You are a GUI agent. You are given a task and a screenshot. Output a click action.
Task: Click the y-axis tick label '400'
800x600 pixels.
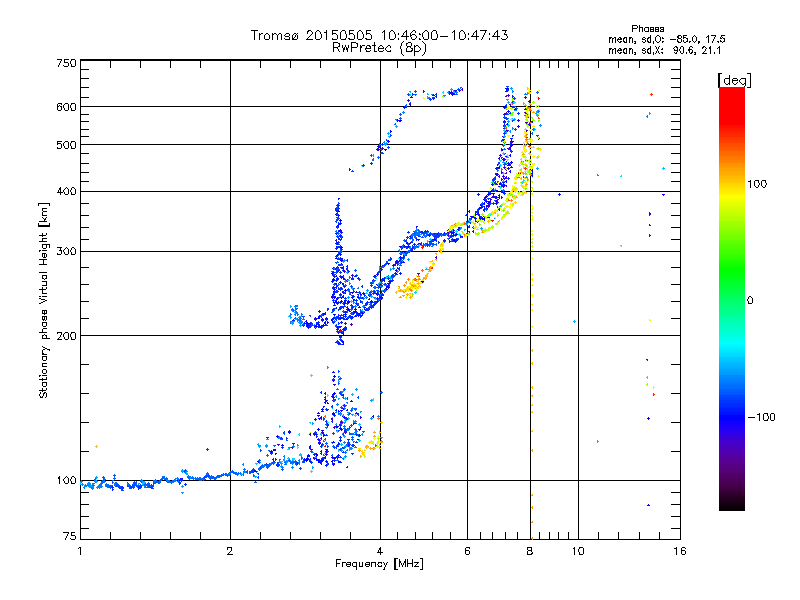pyautogui.click(x=66, y=191)
